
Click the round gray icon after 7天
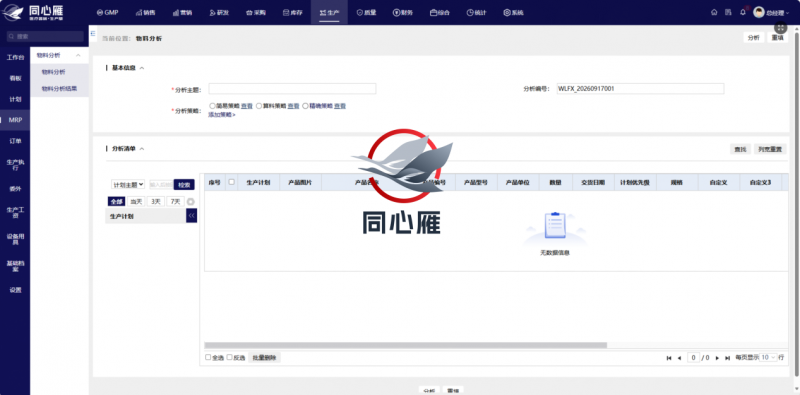[191, 202]
